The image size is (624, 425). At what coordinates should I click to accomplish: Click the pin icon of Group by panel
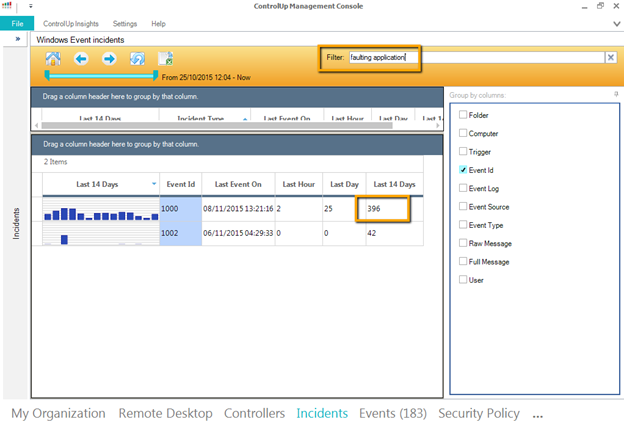click(616, 94)
